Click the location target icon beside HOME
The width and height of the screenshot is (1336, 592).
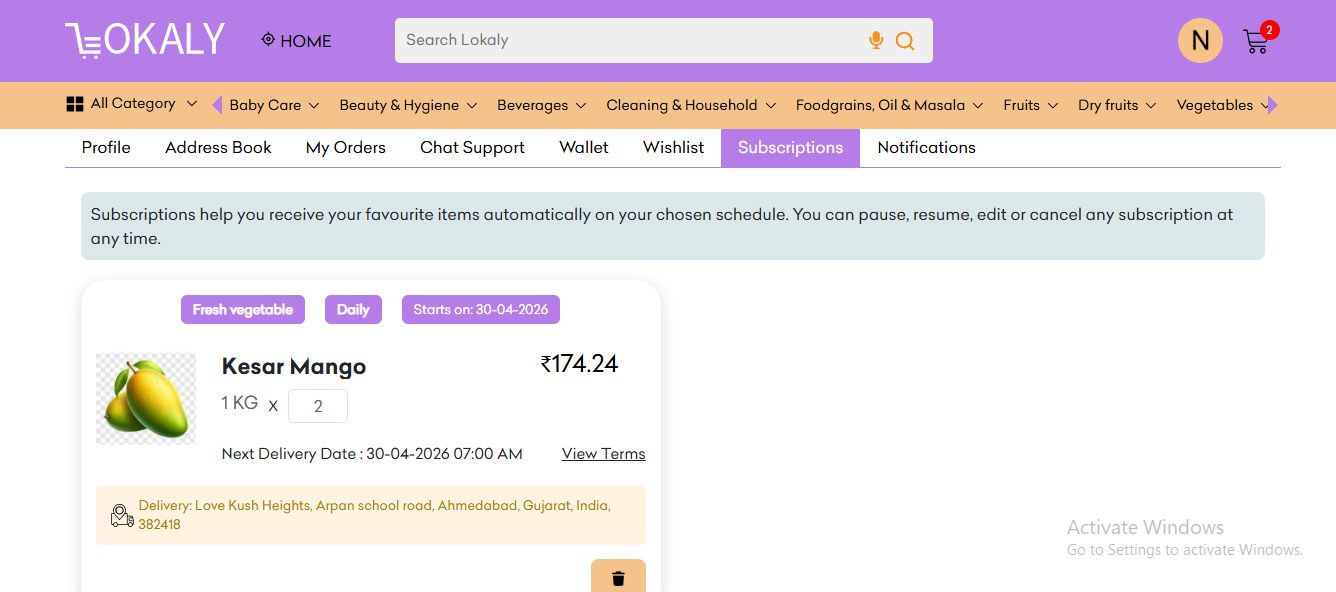(x=268, y=40)
